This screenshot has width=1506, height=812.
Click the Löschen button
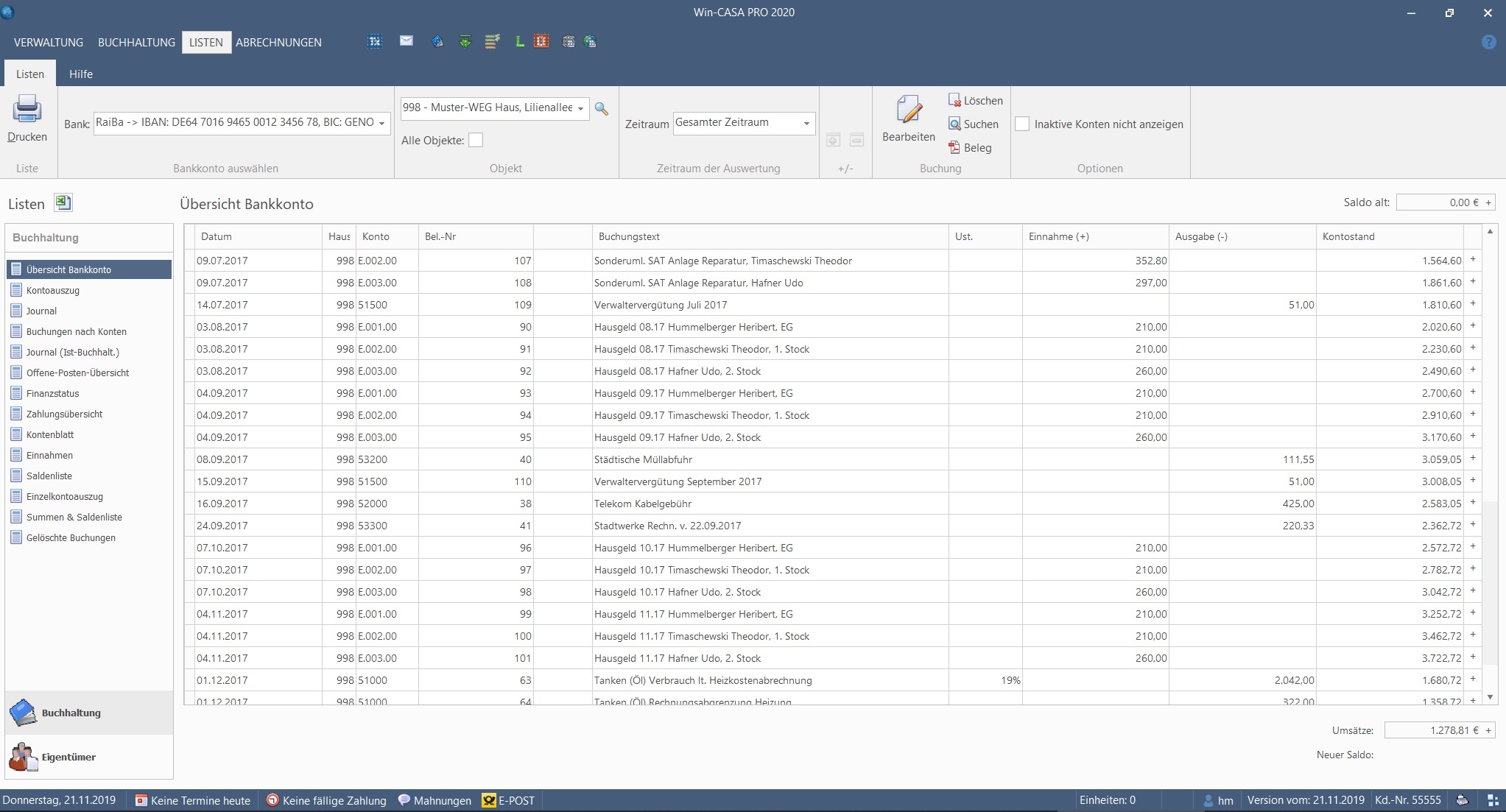975,100
